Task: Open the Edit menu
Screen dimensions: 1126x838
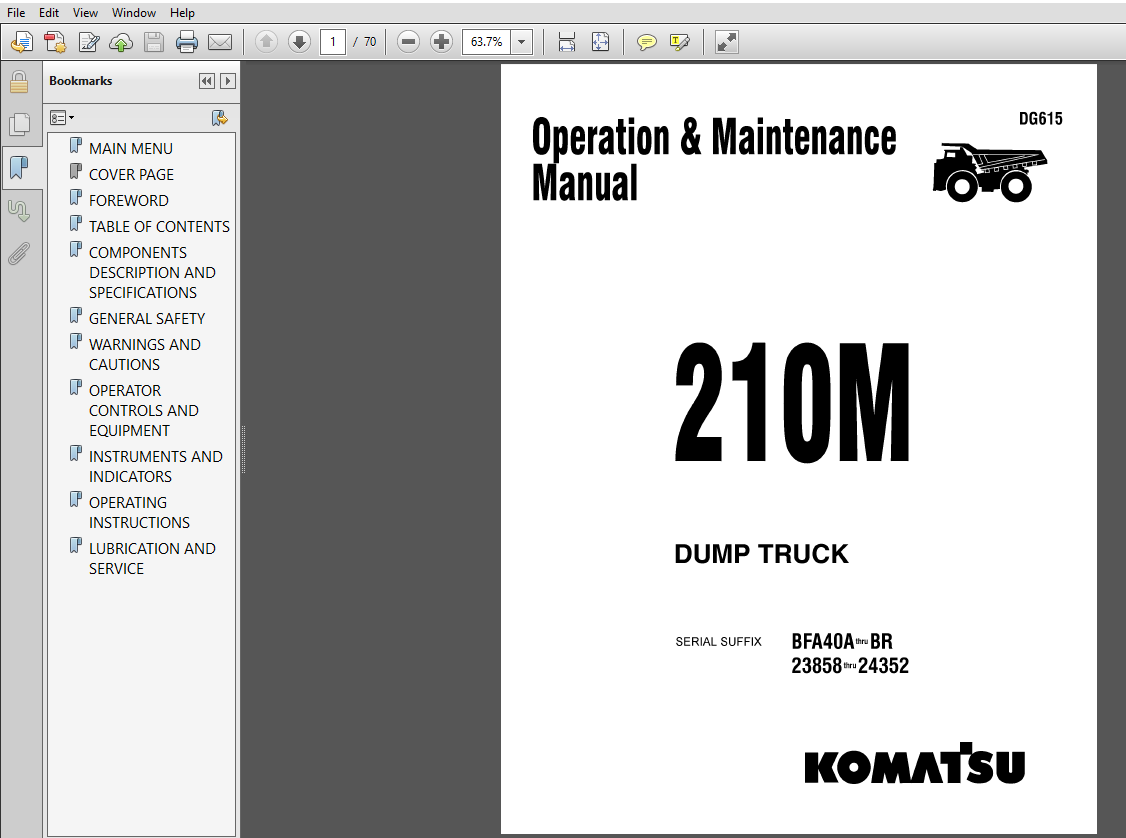Action: point(49,13)
